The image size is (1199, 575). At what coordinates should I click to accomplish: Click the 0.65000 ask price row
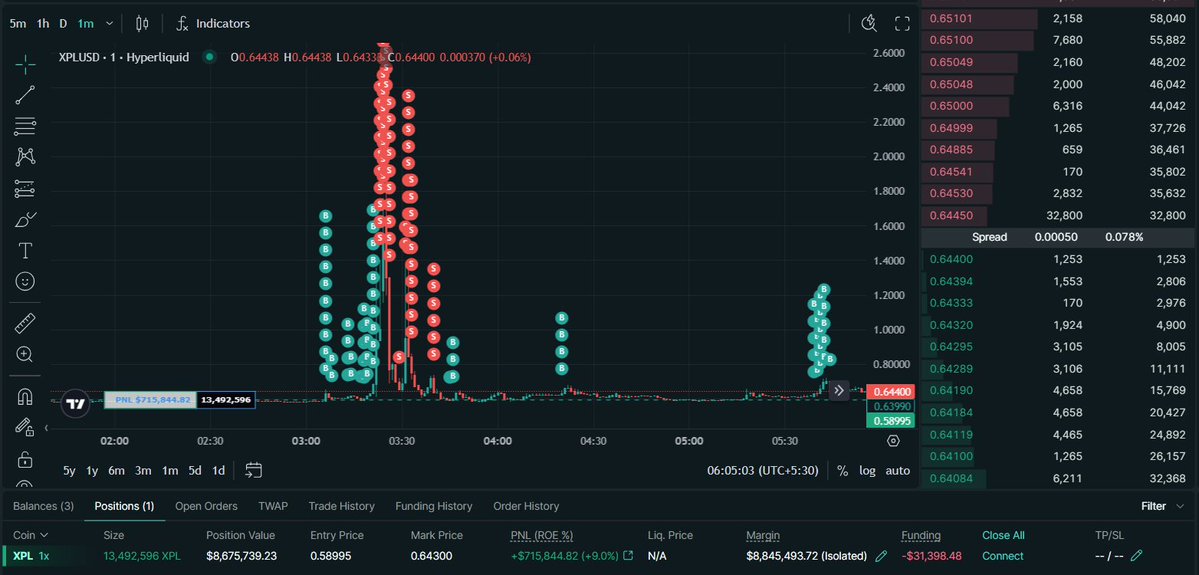click(x=1058, y=106)
